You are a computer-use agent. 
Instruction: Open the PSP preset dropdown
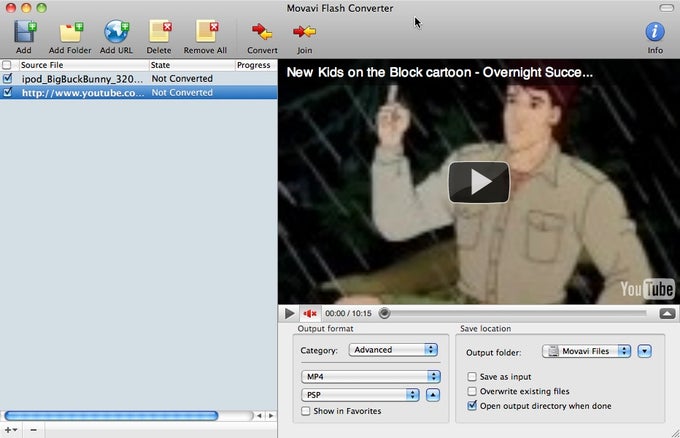360,395
